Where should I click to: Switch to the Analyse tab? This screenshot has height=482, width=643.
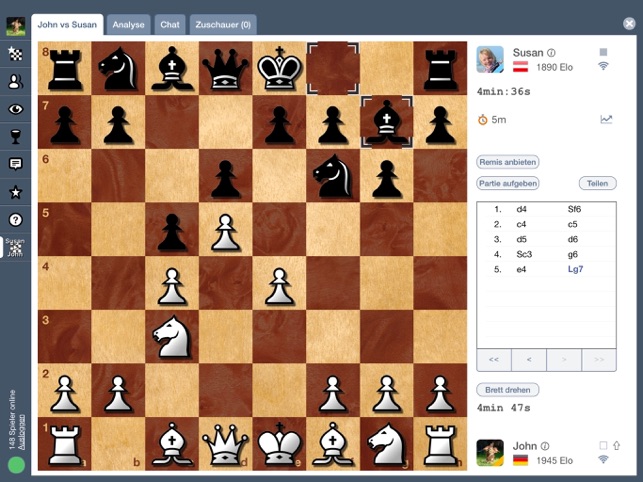click(128, 25)
